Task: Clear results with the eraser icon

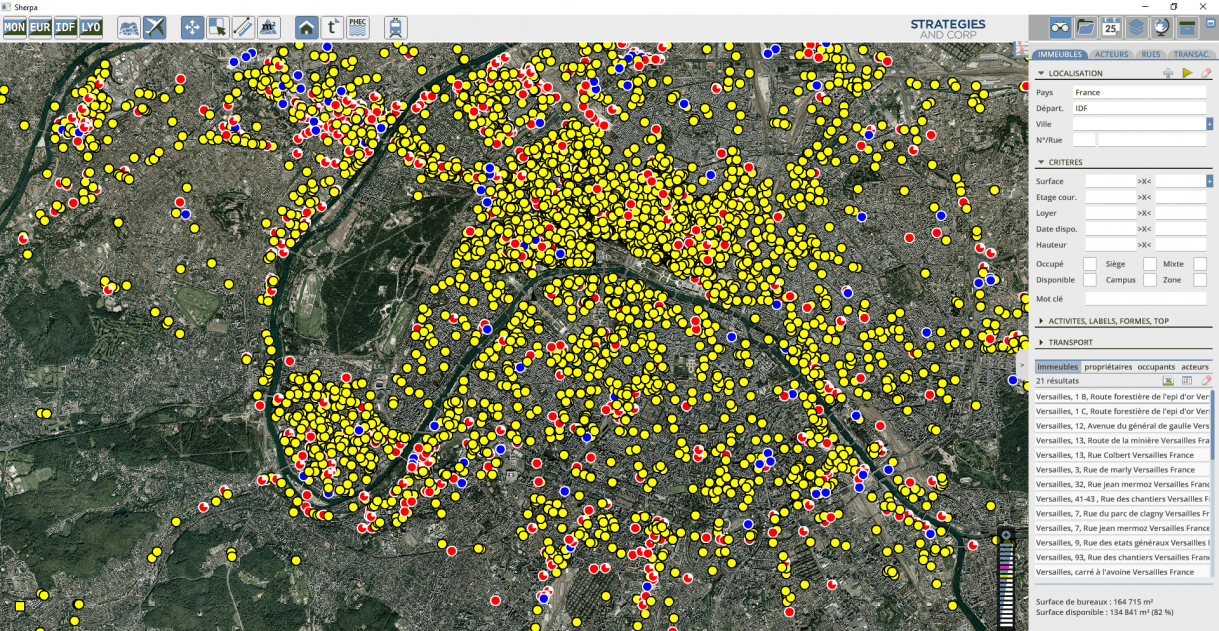Action: click(1206, 381)
